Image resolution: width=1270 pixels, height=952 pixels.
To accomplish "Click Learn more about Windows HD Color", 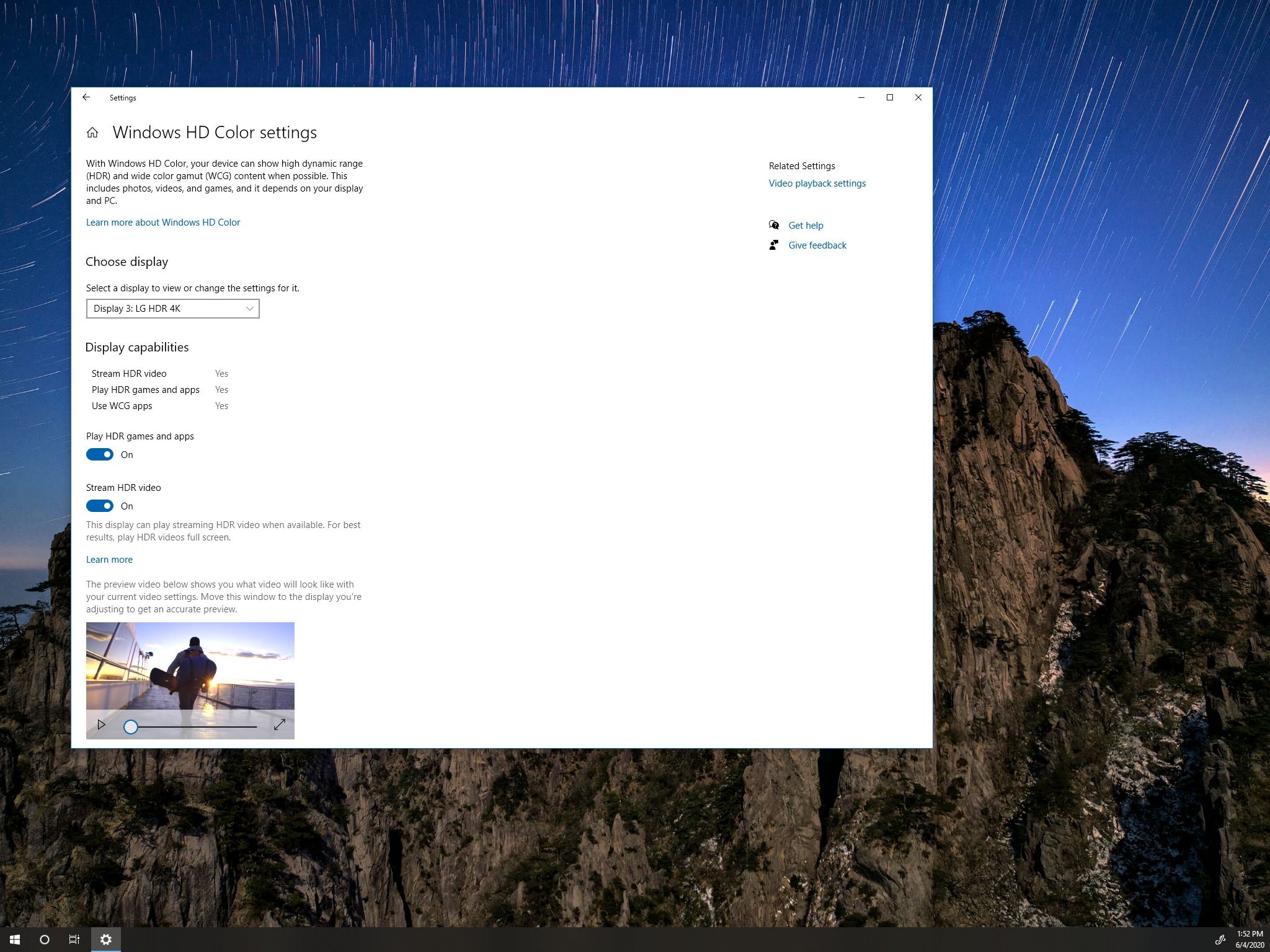I will click(163, 222).
